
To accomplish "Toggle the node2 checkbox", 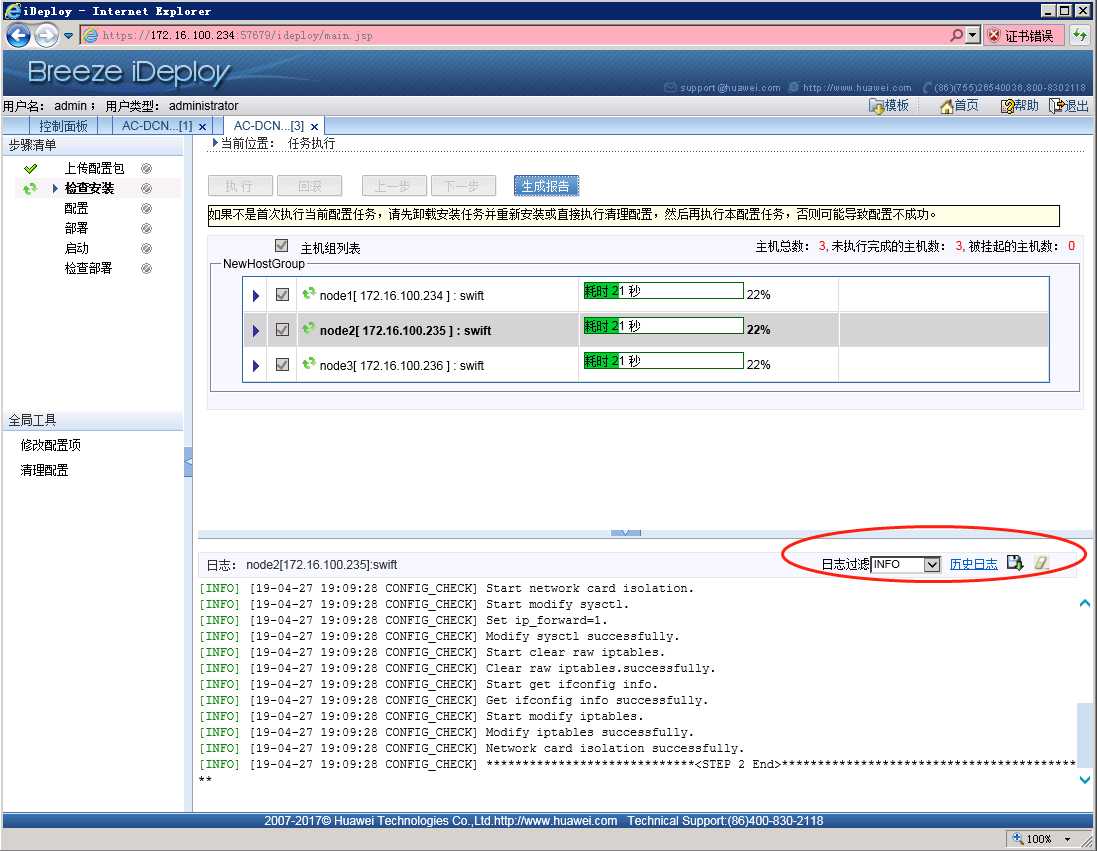I will point(283,329).
